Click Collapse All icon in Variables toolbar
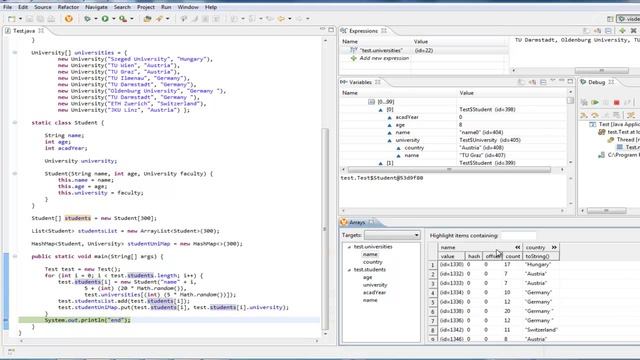640x360 pixels. click(543, 82)
